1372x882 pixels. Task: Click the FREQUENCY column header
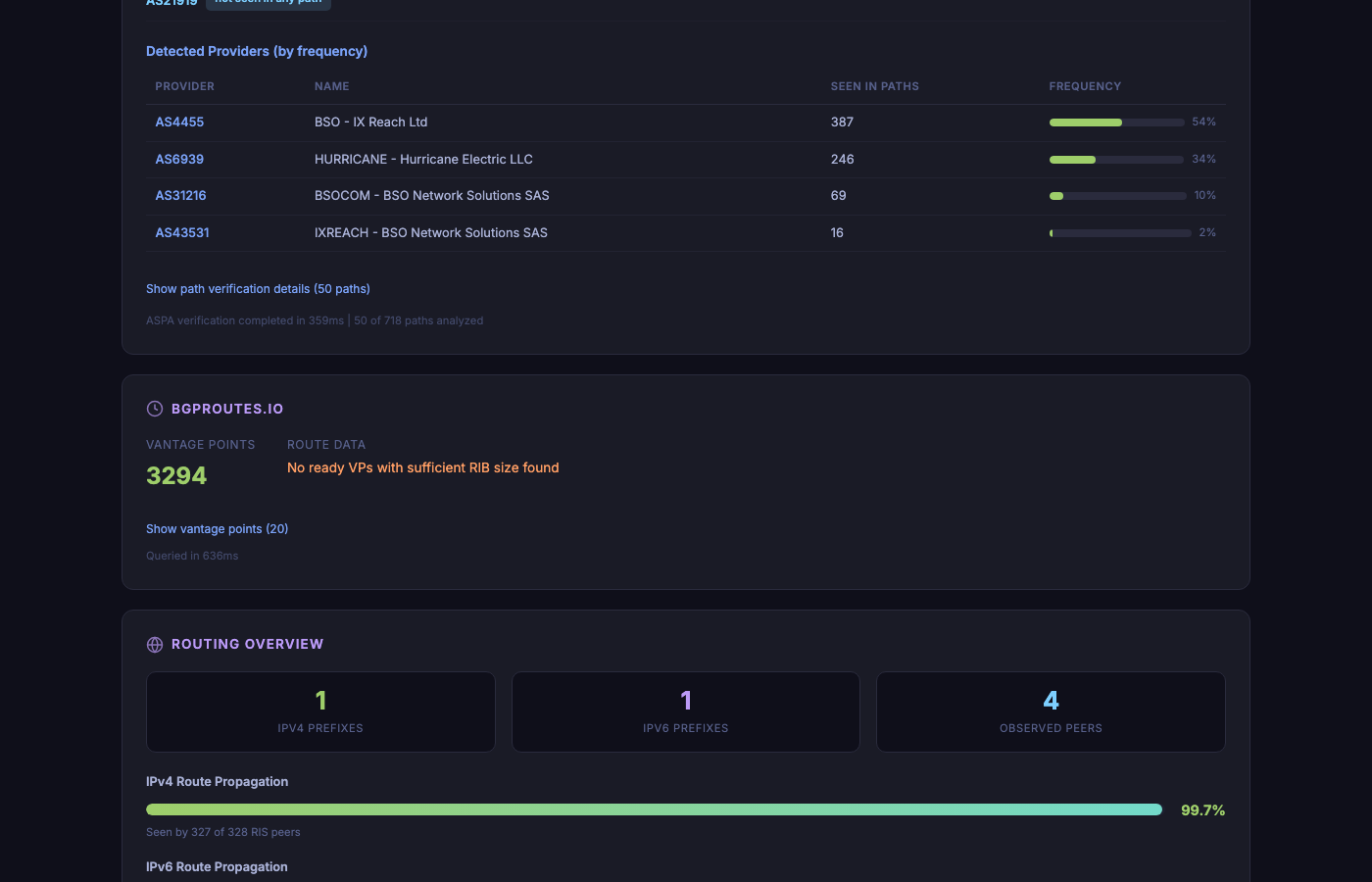pos(1085,86)
